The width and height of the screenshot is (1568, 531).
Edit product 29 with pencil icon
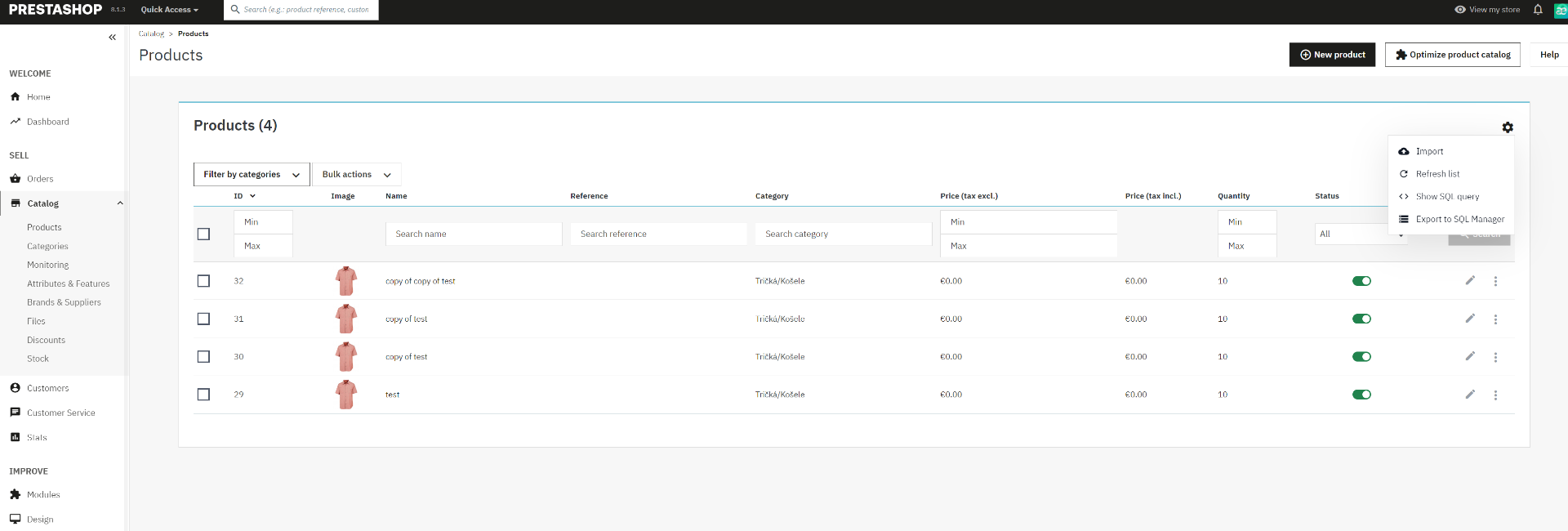[x=1470, y=394]
